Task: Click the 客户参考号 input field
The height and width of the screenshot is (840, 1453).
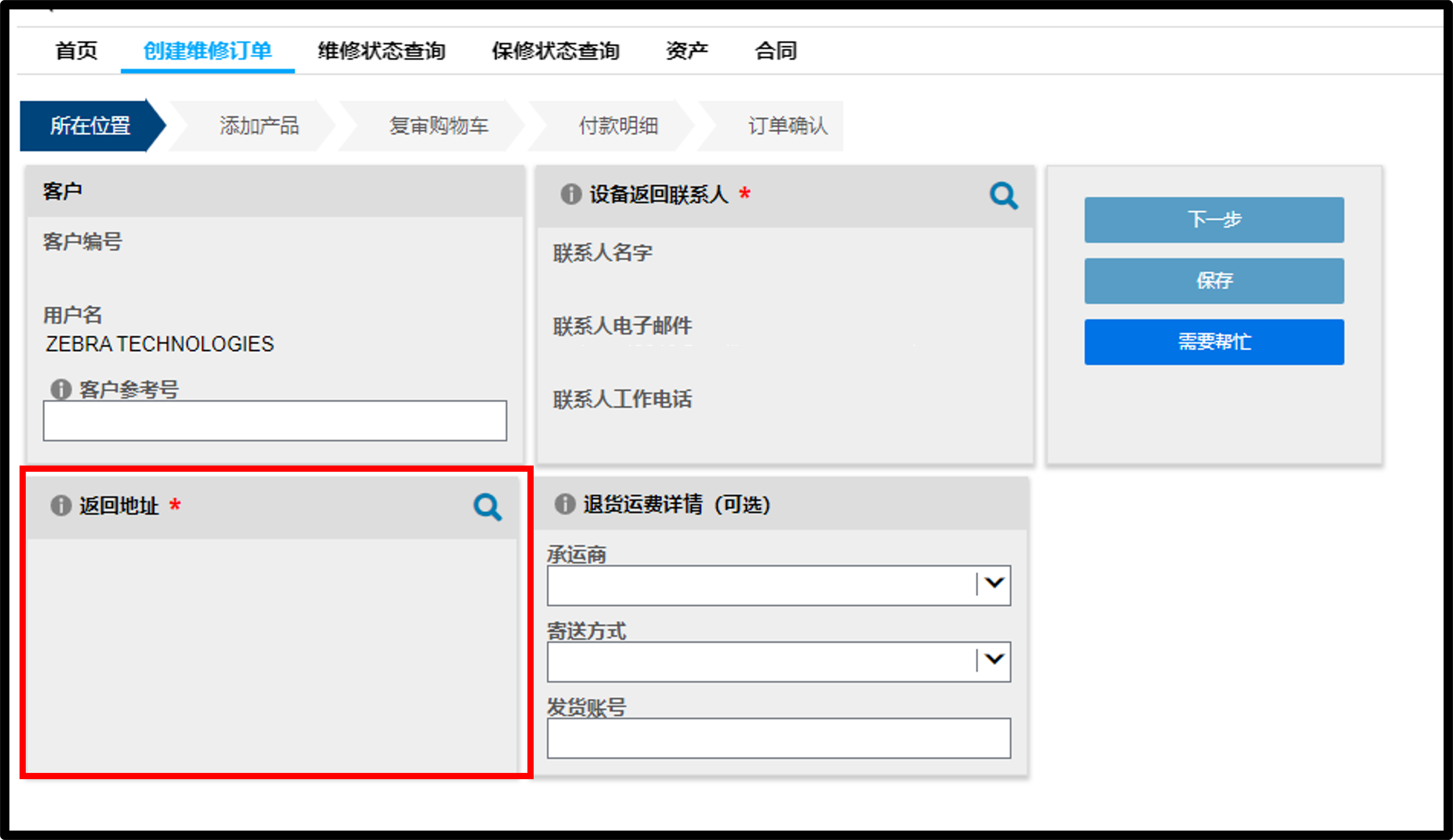Action: click(275, 421)
